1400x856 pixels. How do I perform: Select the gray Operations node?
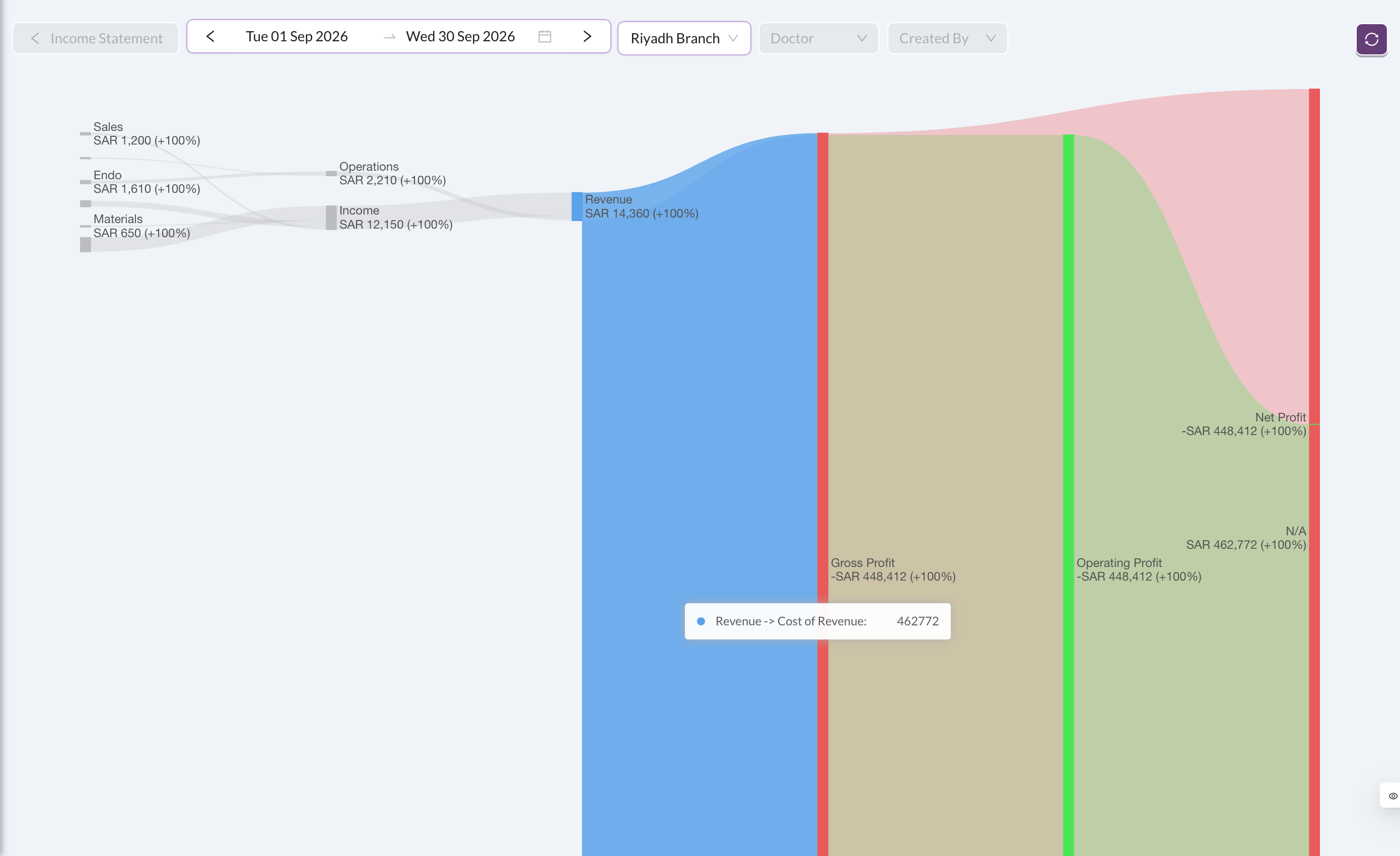tap(331, 173)
